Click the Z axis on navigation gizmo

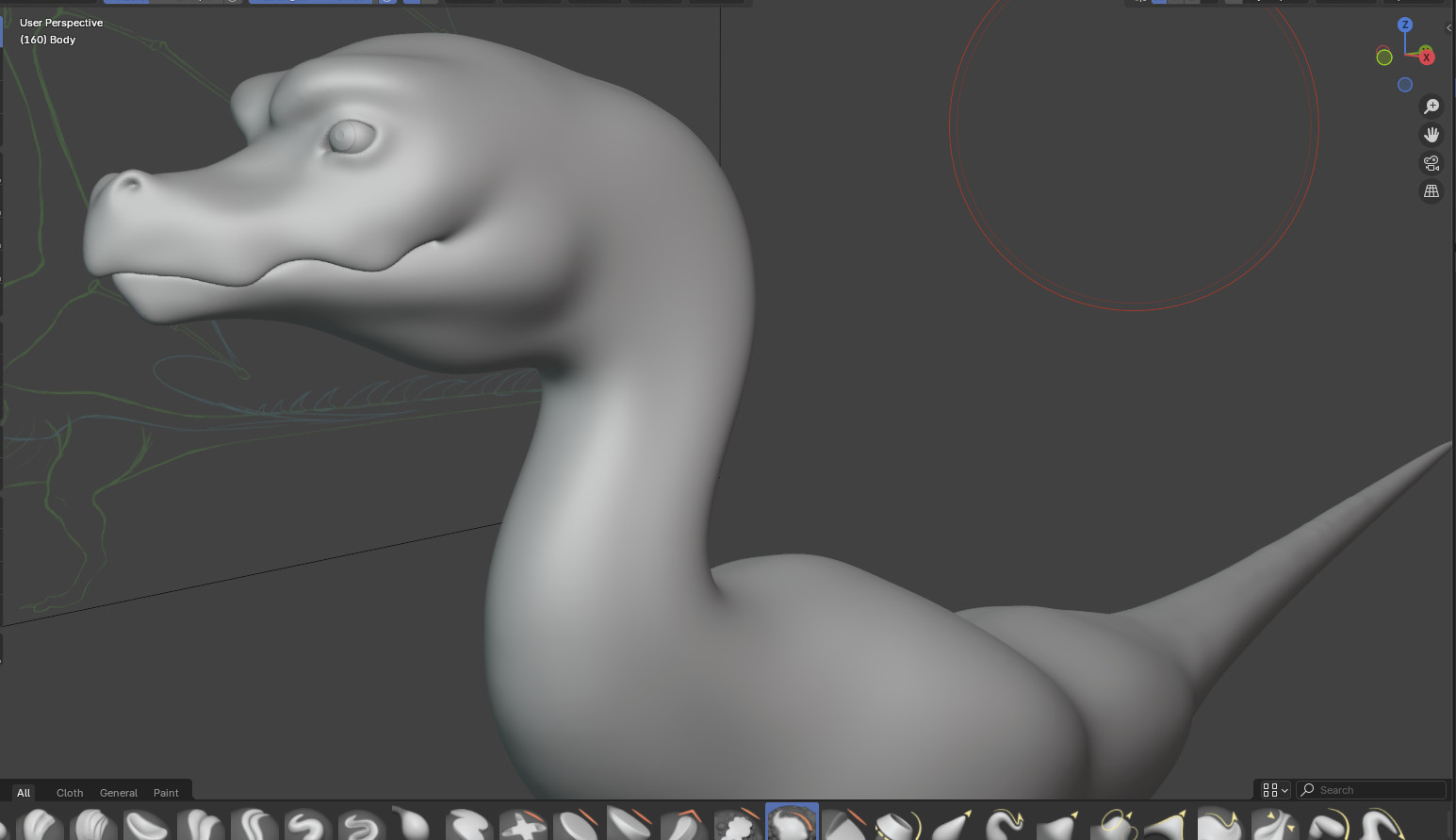pyautogui.click(x=1405, y=25)
